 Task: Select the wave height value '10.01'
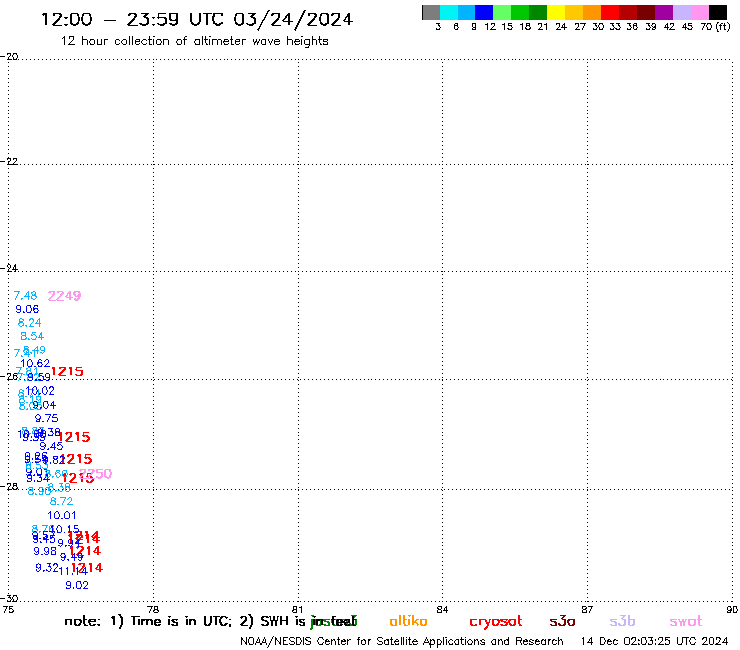pyautogui.click(x=61, y=516)
